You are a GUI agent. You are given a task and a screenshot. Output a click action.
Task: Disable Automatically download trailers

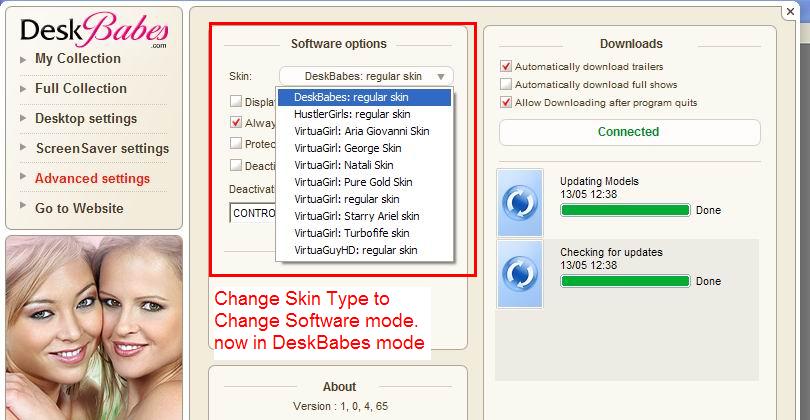point(506,66)
